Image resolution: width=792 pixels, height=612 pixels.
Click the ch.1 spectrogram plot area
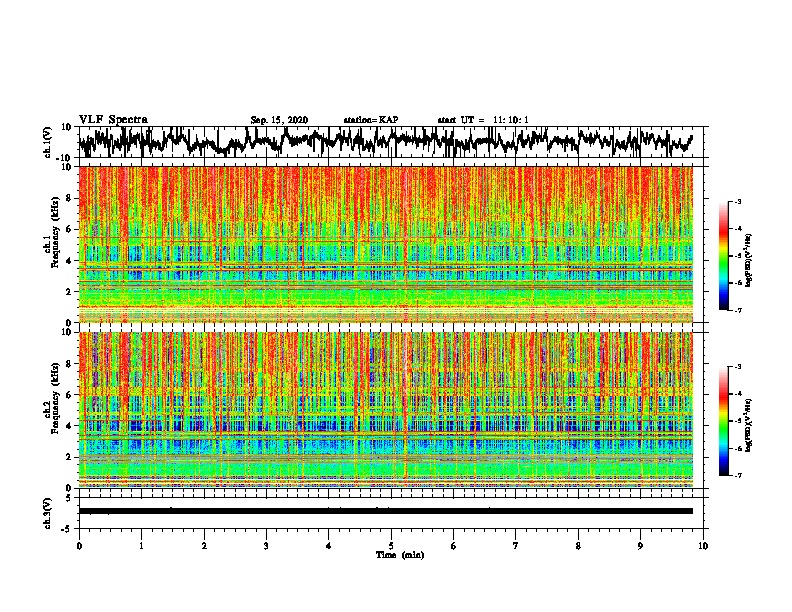(x=386, y=244)
